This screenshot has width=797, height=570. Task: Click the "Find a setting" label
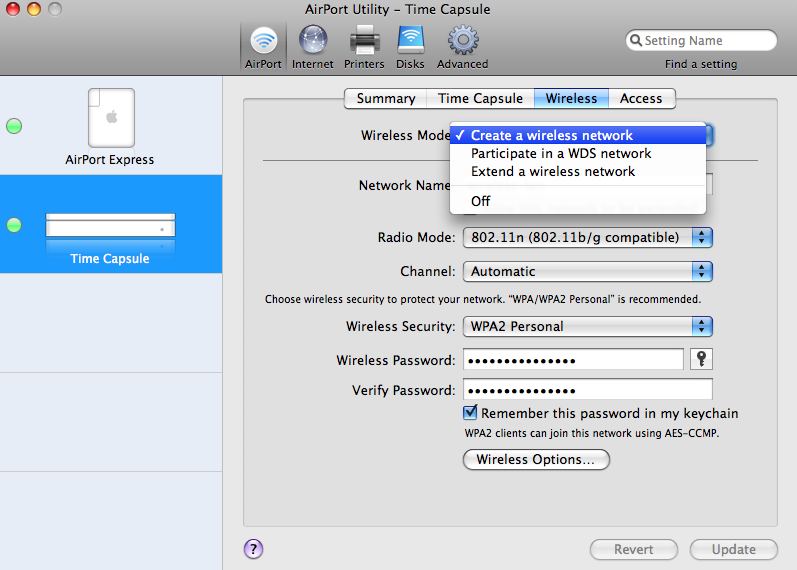click(701, 64)
